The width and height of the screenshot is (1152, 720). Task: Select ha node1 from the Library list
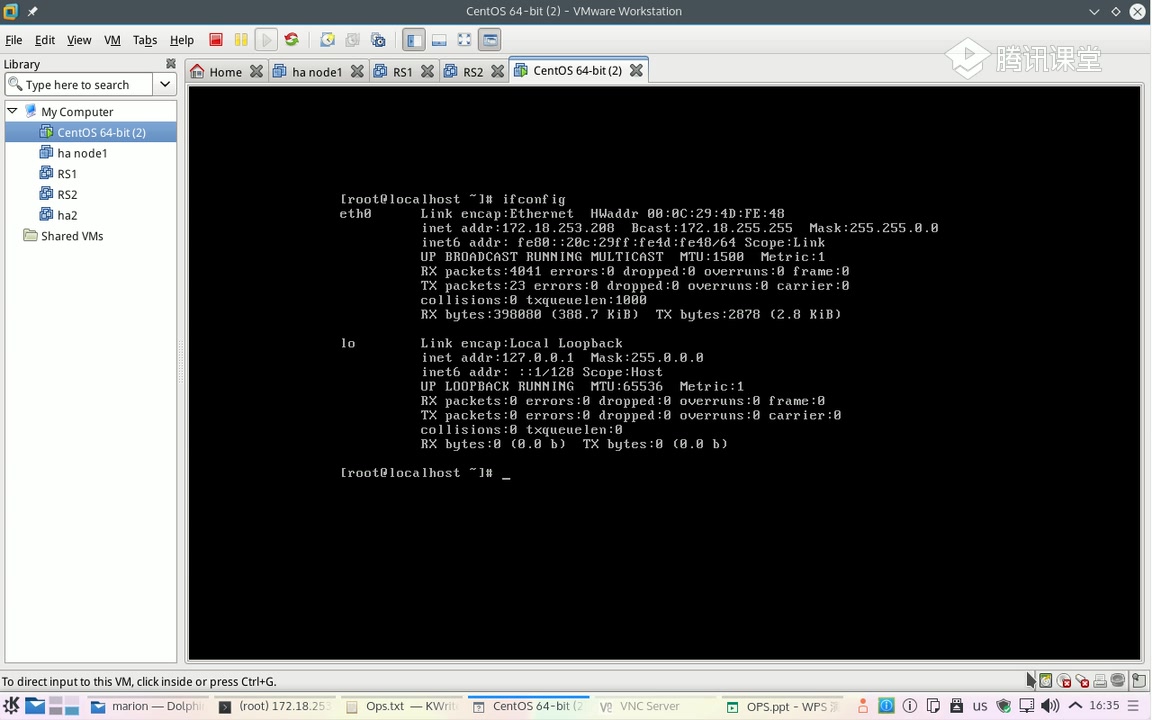click(82, 152)
